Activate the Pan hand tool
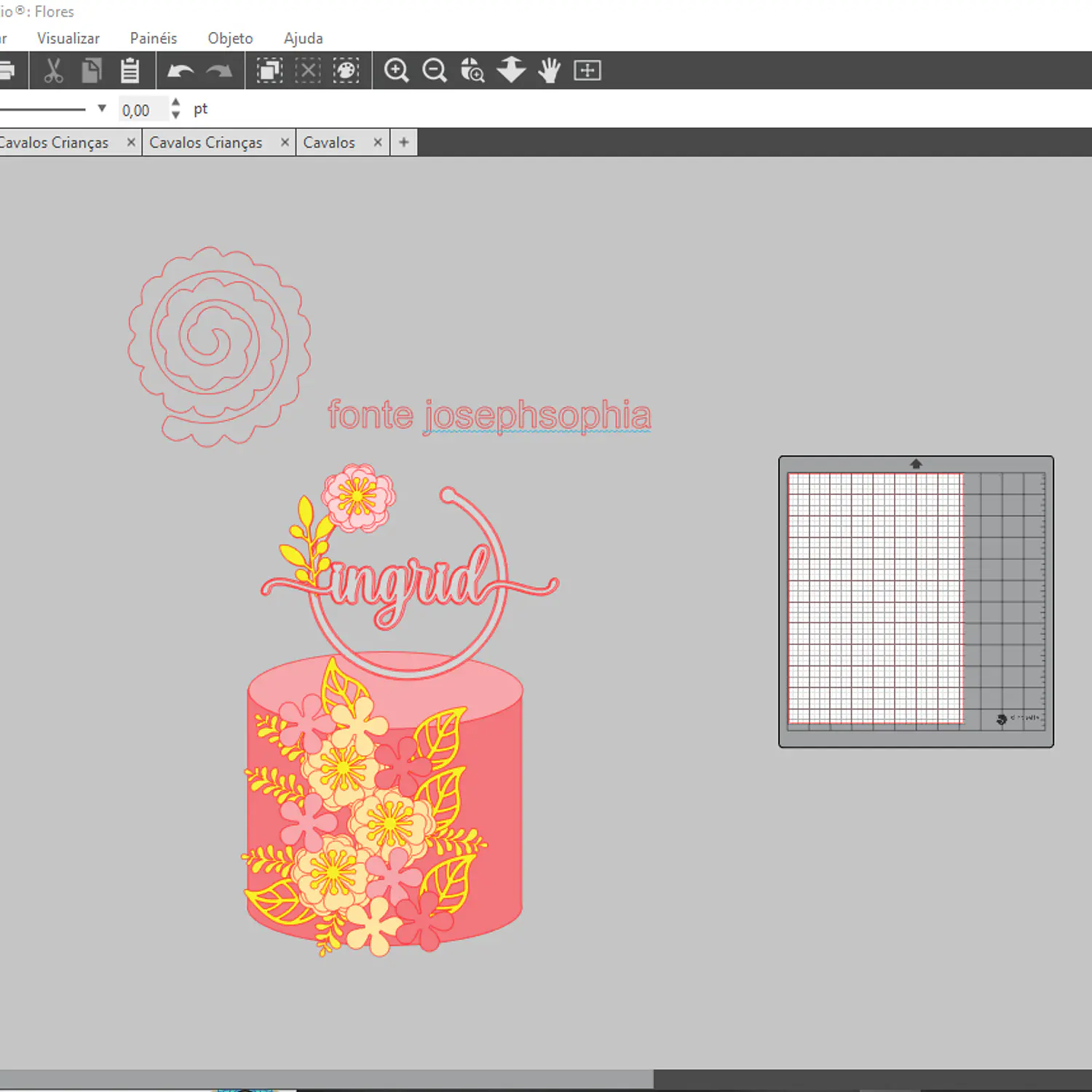 pos(550,71)
